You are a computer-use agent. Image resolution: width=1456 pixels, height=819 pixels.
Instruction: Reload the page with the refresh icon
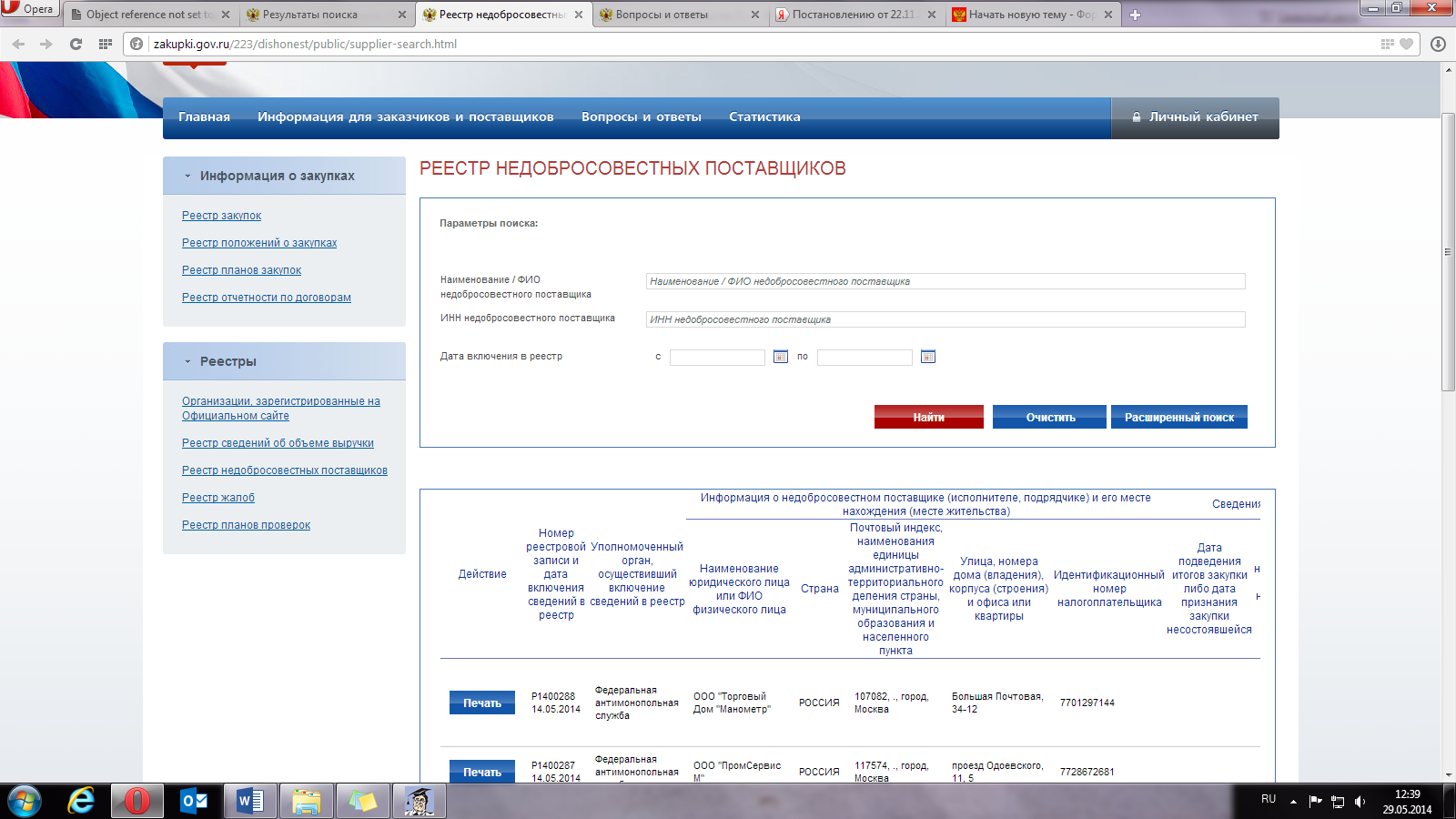(76, 44)
